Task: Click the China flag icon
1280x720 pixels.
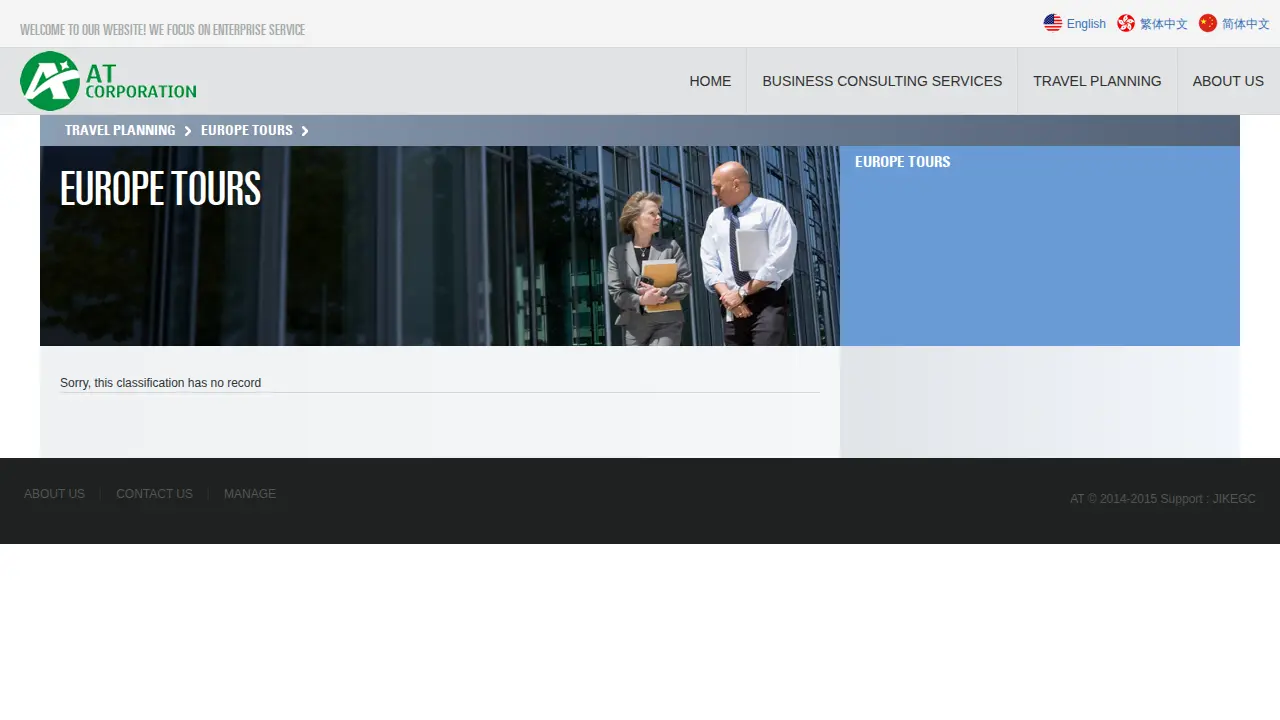Action: point(1208,23)
